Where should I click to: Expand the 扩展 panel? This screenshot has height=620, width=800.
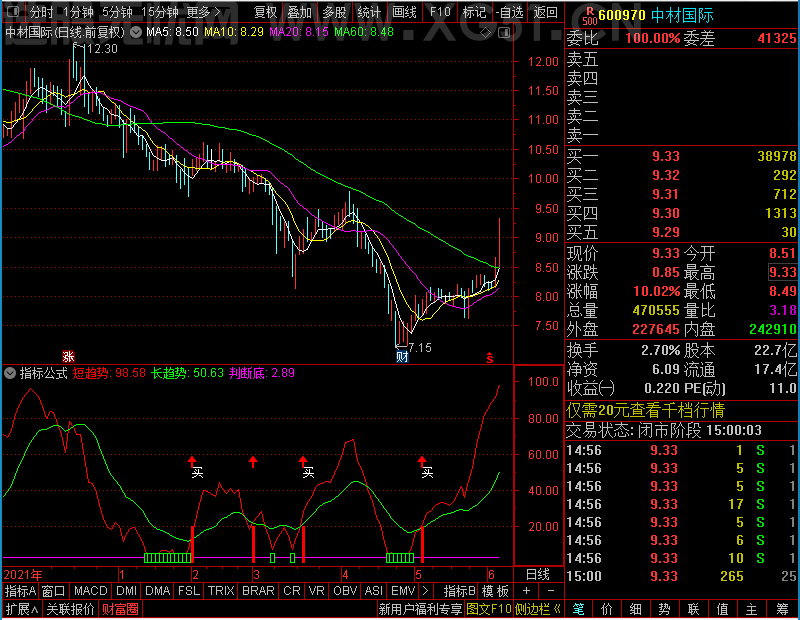pos(22,609)
